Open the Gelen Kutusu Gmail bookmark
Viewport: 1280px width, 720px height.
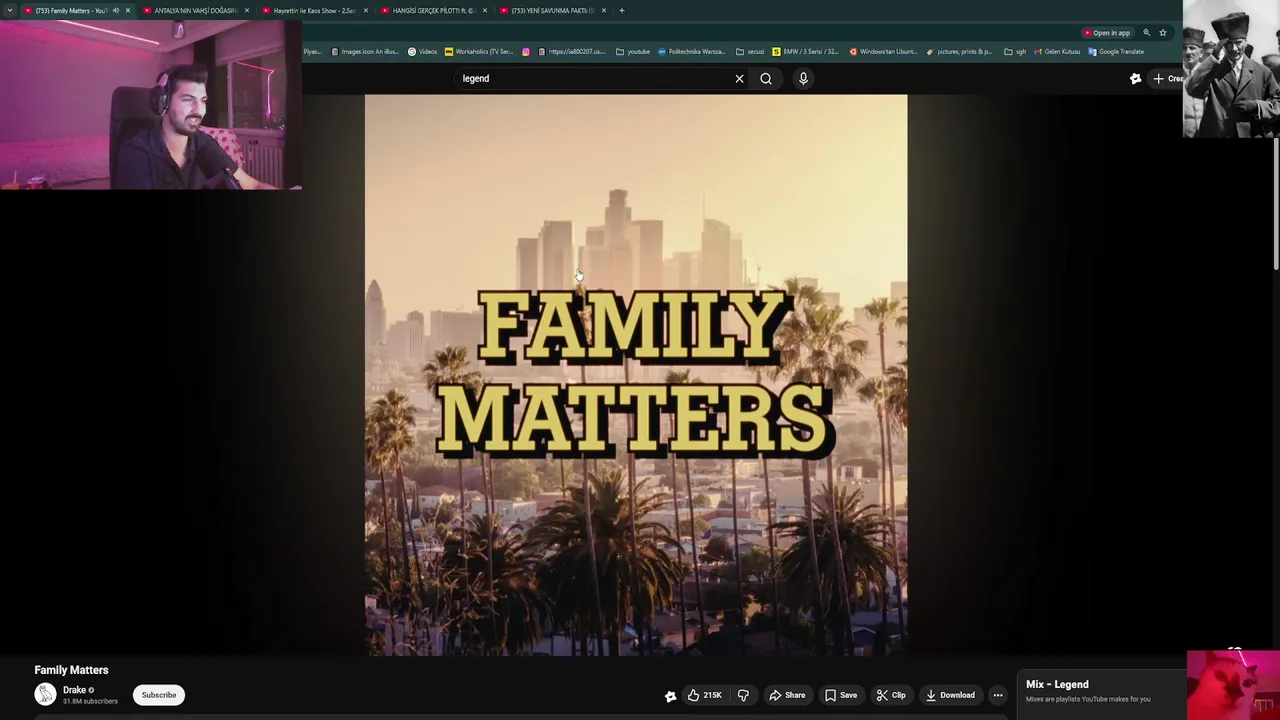pos(1056,52)
